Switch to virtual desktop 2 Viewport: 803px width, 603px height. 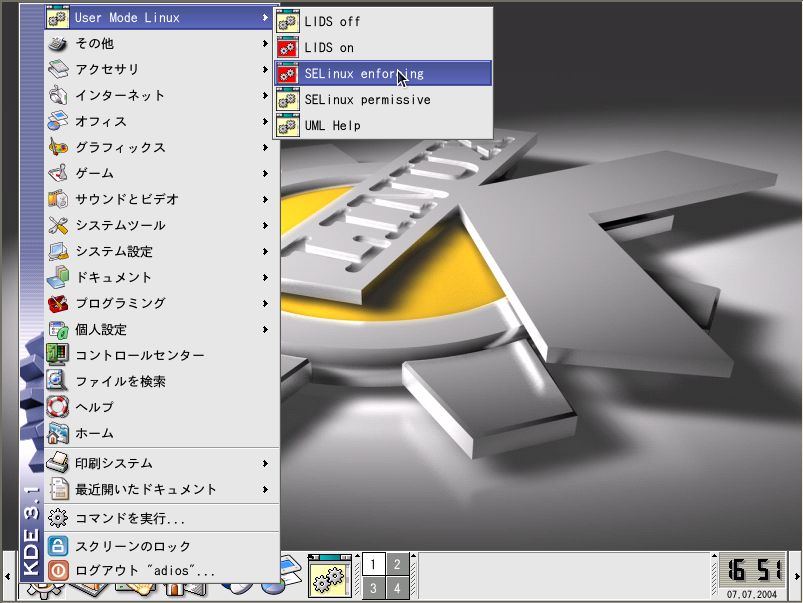pos(397,564)
